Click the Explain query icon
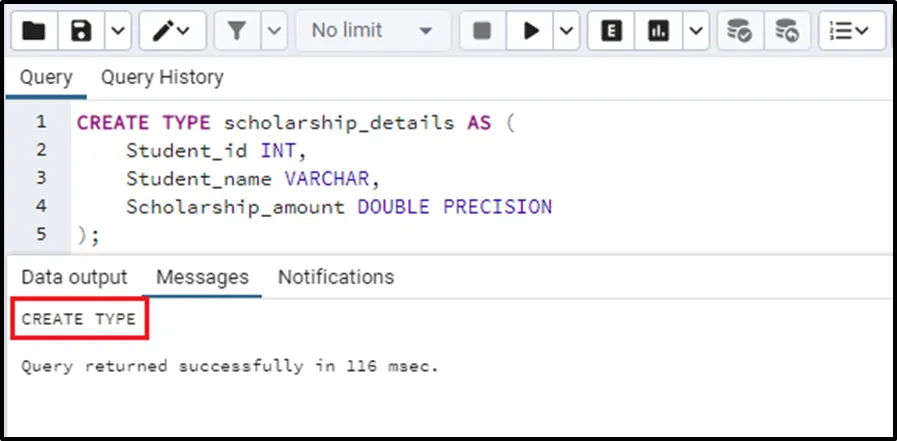The width and height of the screenshot is (897, 441). [x=610, y=31]
